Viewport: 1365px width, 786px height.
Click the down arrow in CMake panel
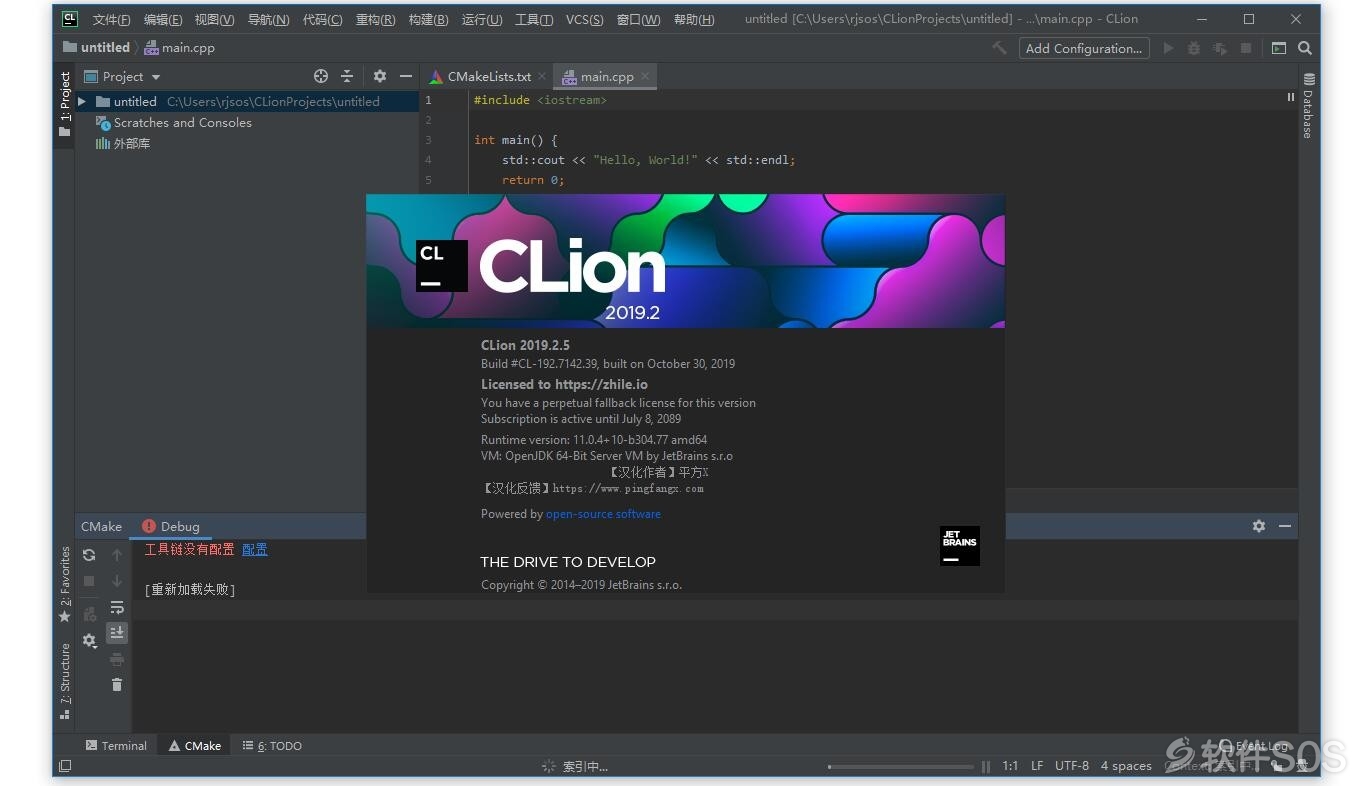click(117, 581)
